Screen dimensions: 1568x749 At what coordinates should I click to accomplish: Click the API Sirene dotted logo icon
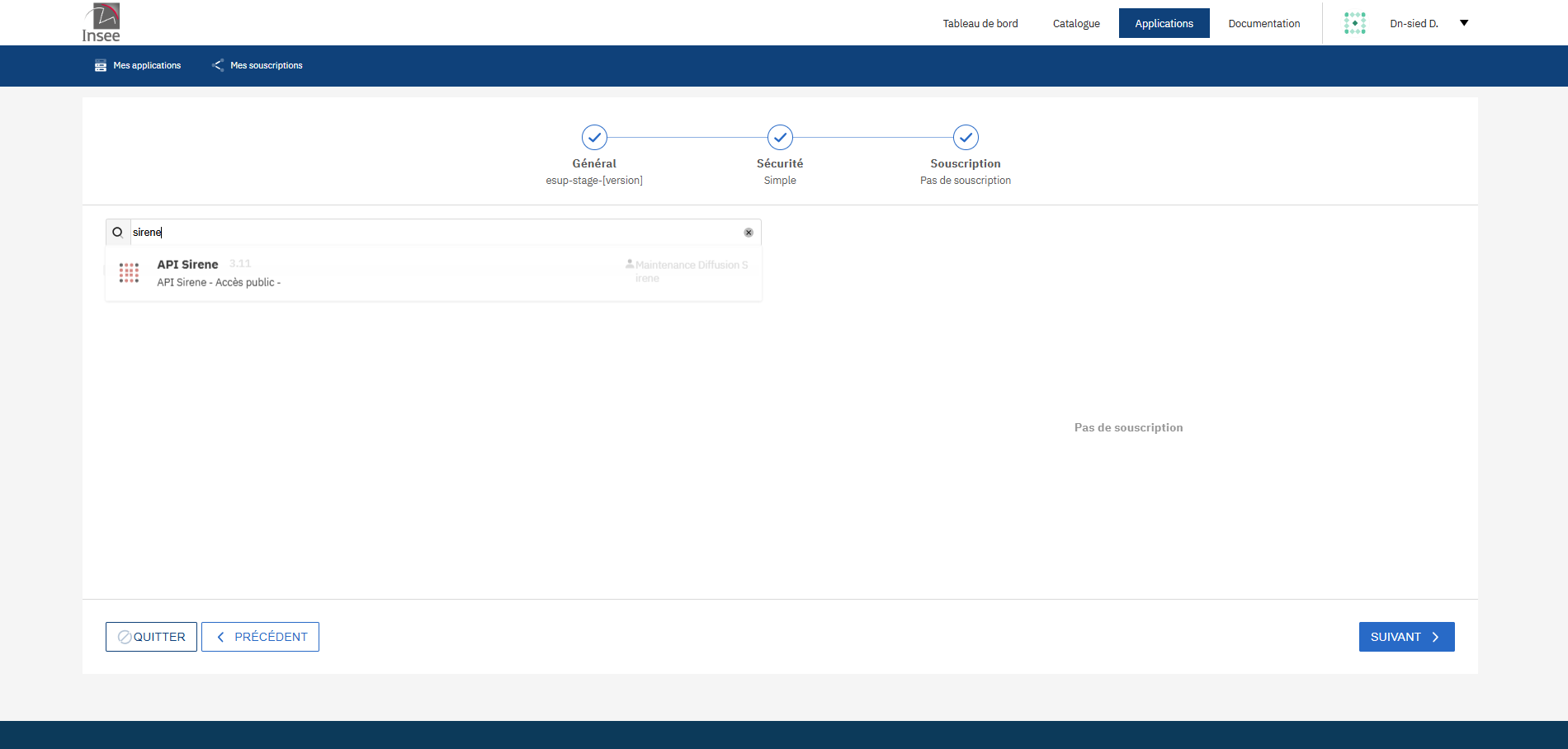tap(129, 273)
